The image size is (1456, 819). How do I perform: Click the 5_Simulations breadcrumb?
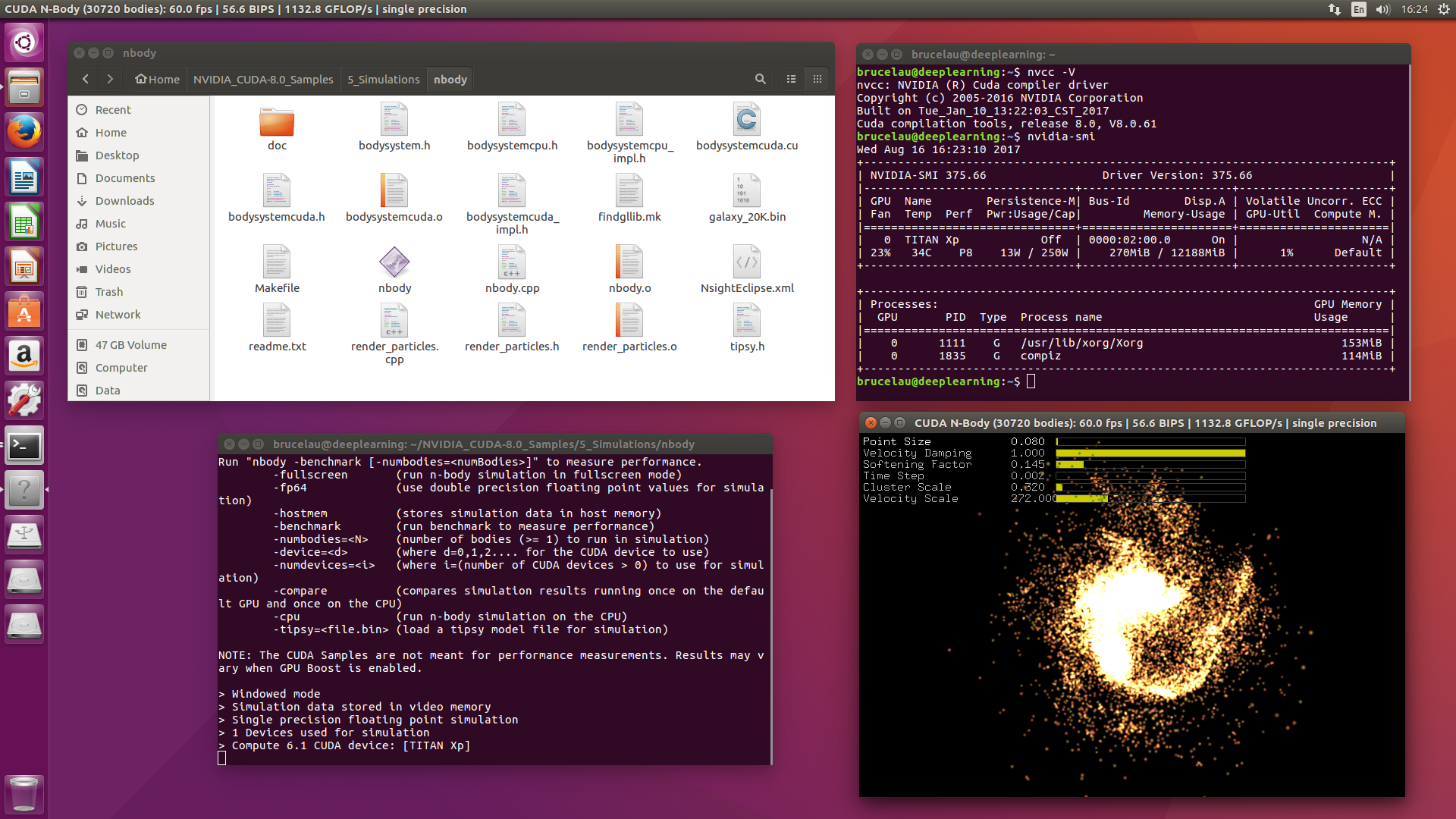(384, 79)
